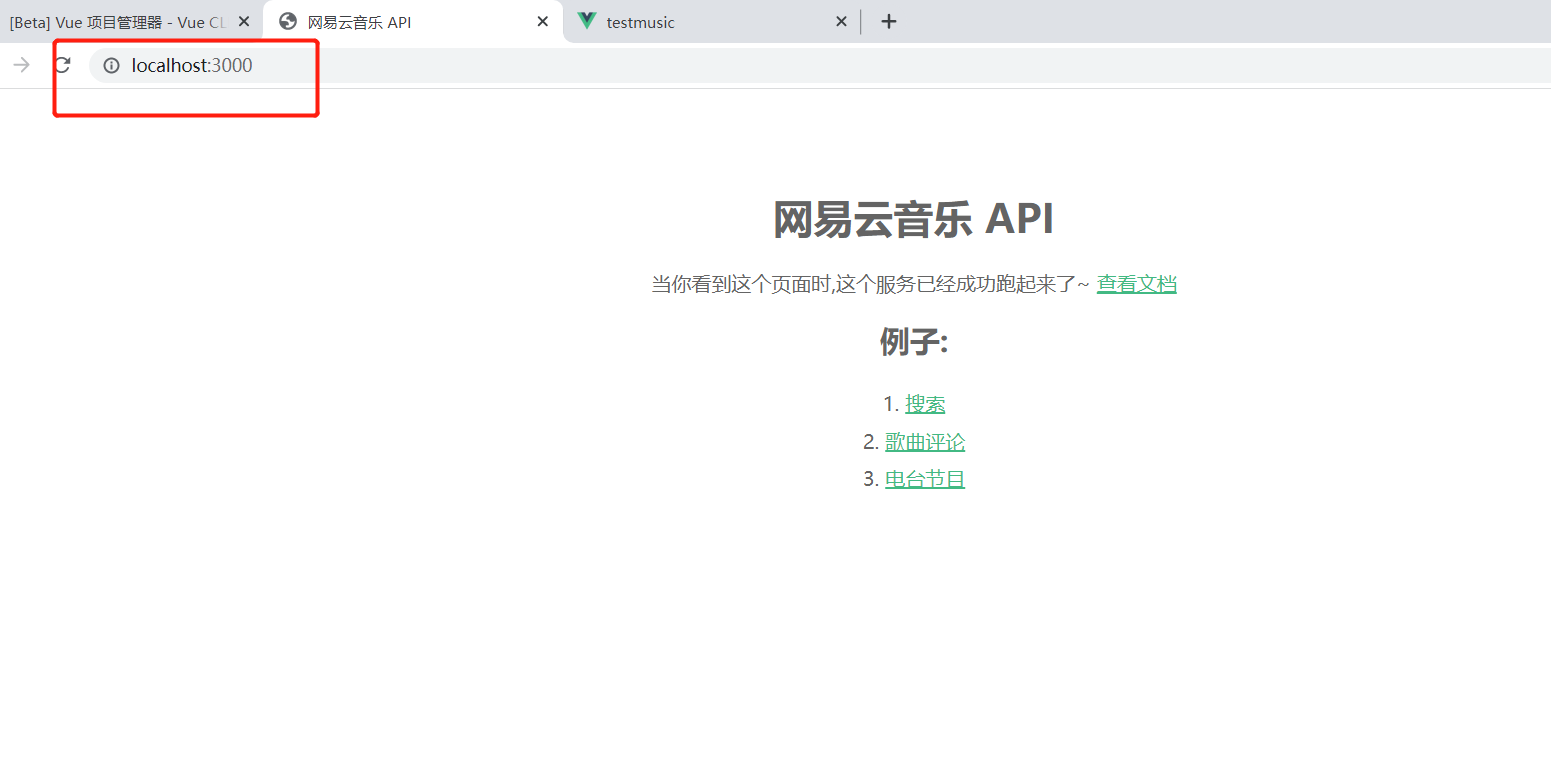Open the 歌曲评论 example link
1551x781 pixels.
[925, 442]
